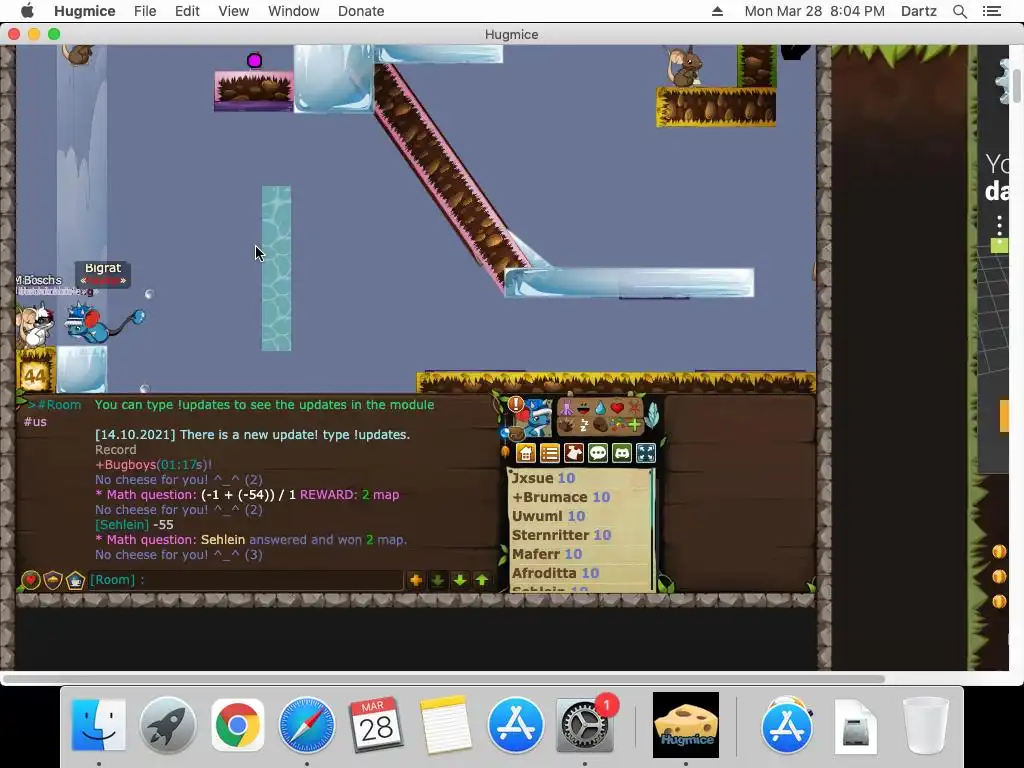This screenshot has width=1024, height=768.
Task: Click the purple shield tribe chat icon
Action: pyautogui.click(x=53, y=580)
